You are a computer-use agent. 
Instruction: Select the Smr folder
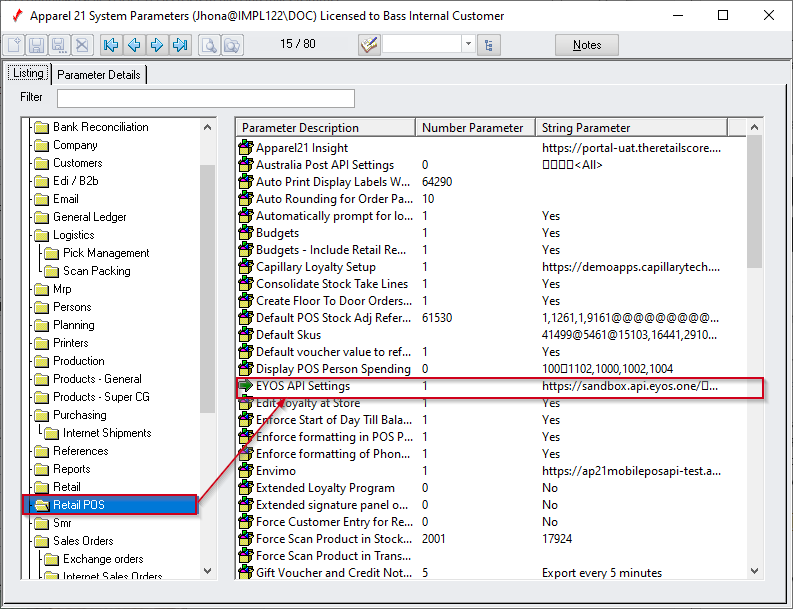click(53, 523)
